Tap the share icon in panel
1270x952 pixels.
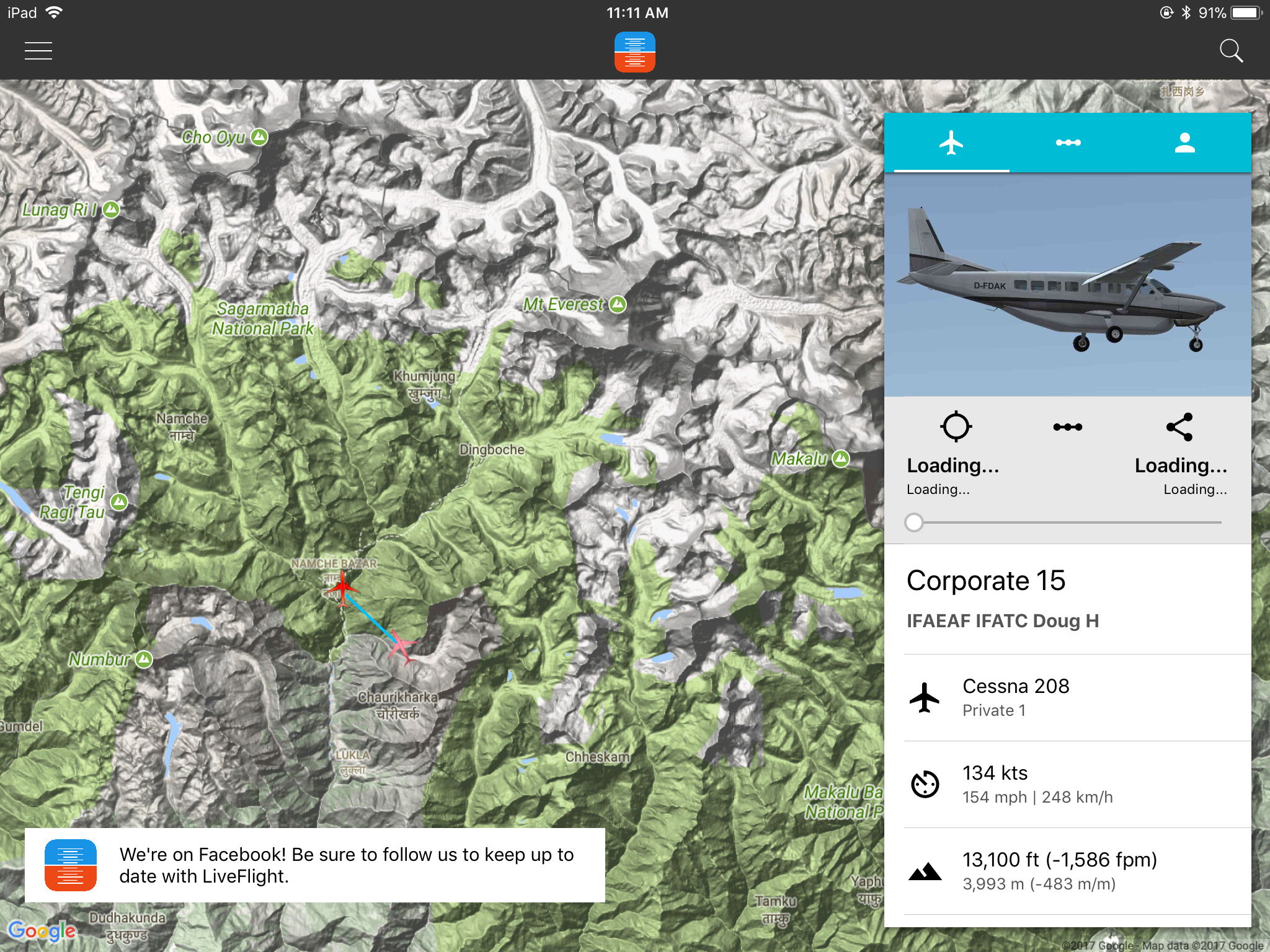point(1179,426)
